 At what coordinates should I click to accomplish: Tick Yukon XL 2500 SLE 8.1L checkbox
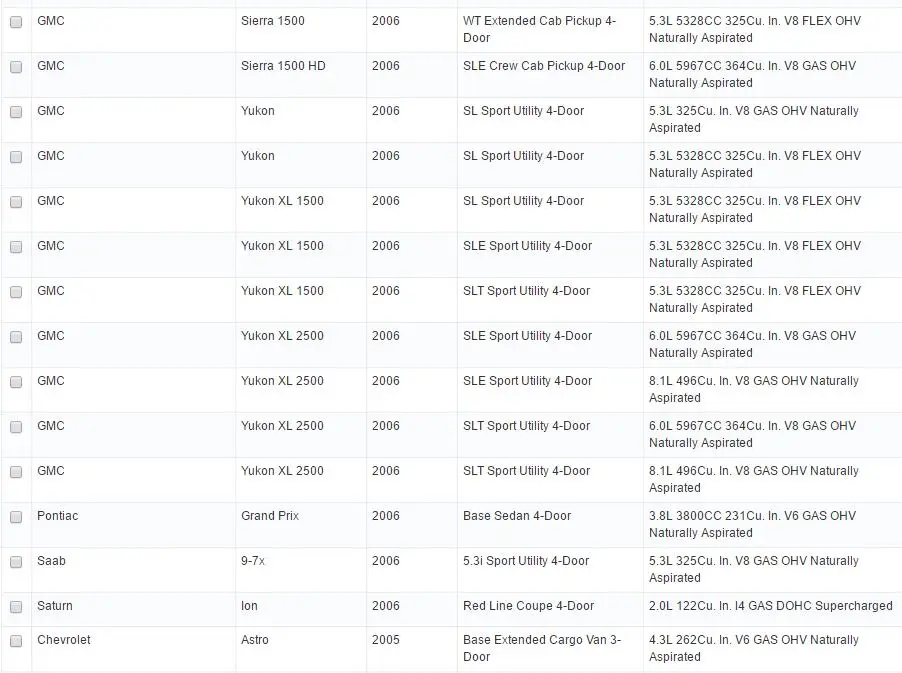pyautogui.click(x=16, y=382)
